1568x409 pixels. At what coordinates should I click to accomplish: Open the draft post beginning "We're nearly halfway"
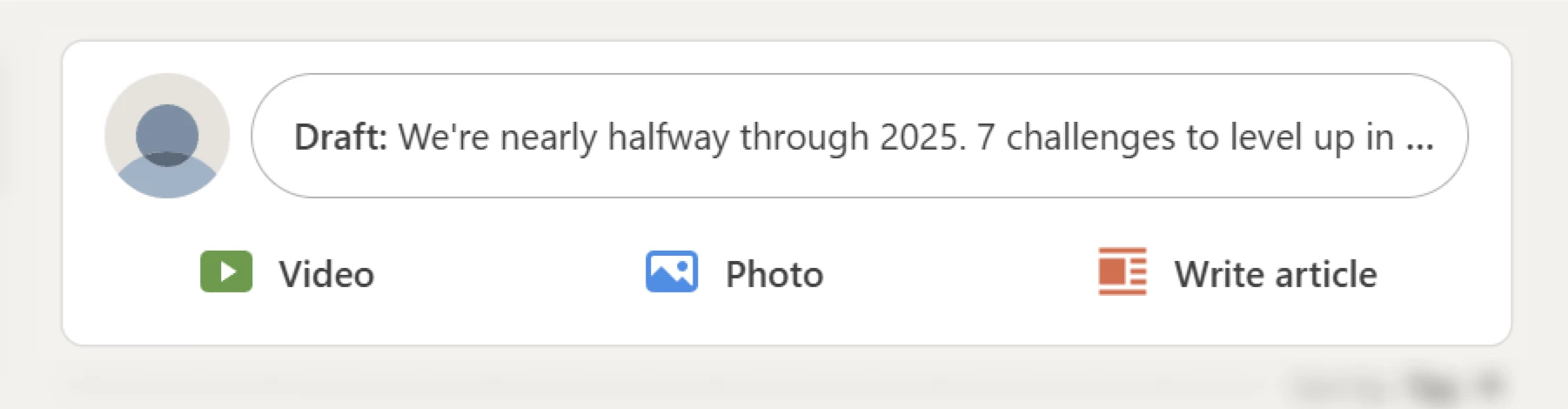point(860,136)
